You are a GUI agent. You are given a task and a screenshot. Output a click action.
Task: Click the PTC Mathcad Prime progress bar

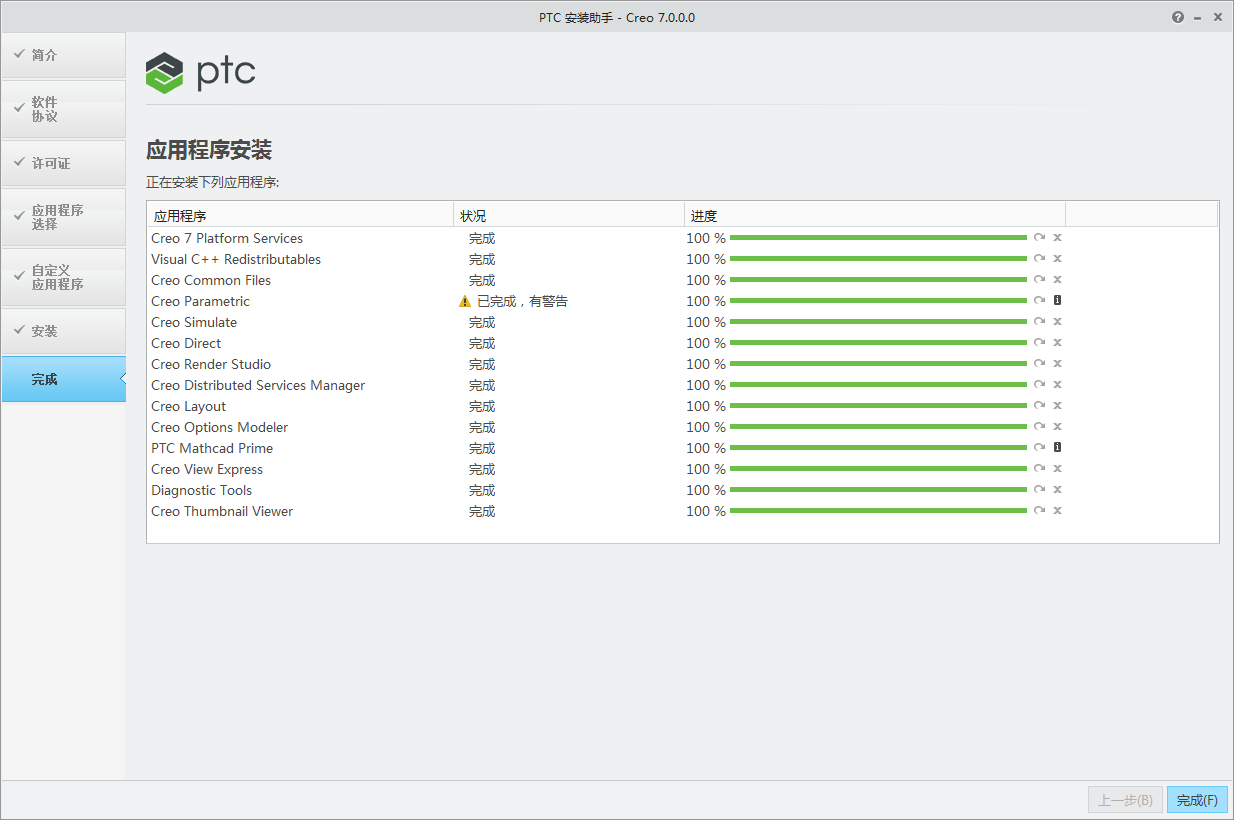(878, 448)
